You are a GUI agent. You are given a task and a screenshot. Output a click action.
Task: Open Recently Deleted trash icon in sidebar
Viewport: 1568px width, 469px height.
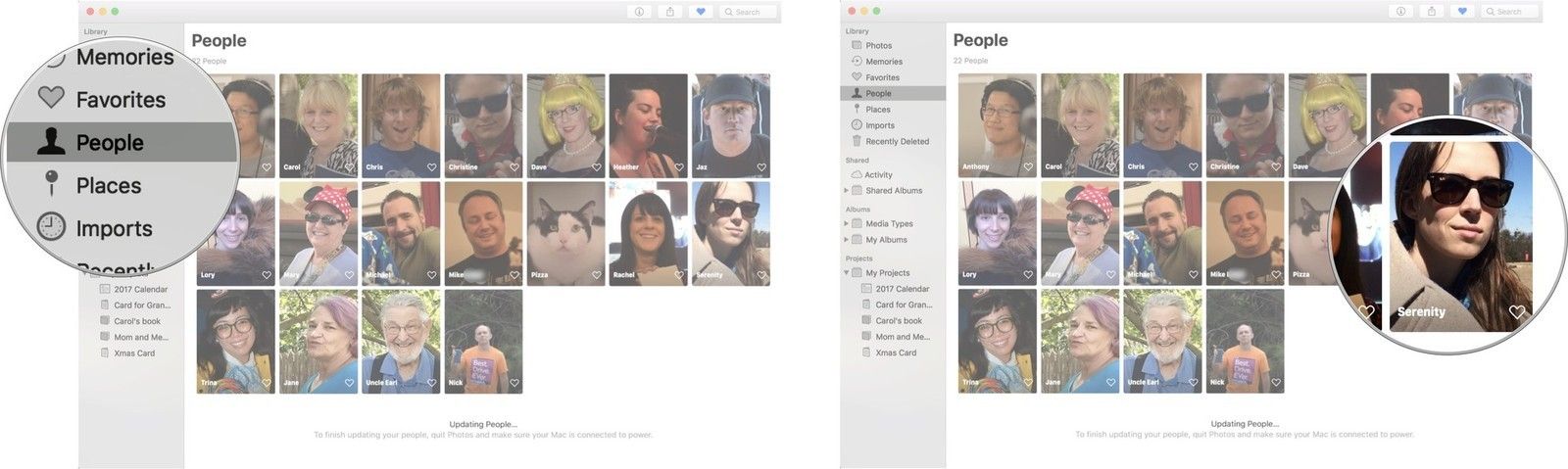857,141
